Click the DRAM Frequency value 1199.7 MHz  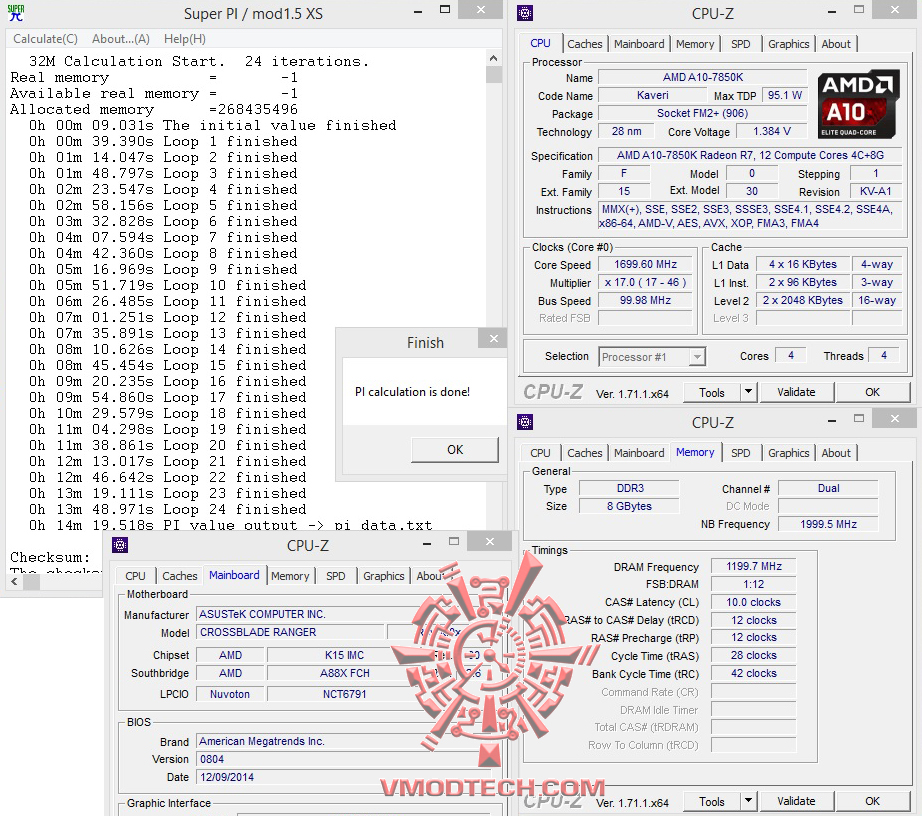tap(753, 566)
